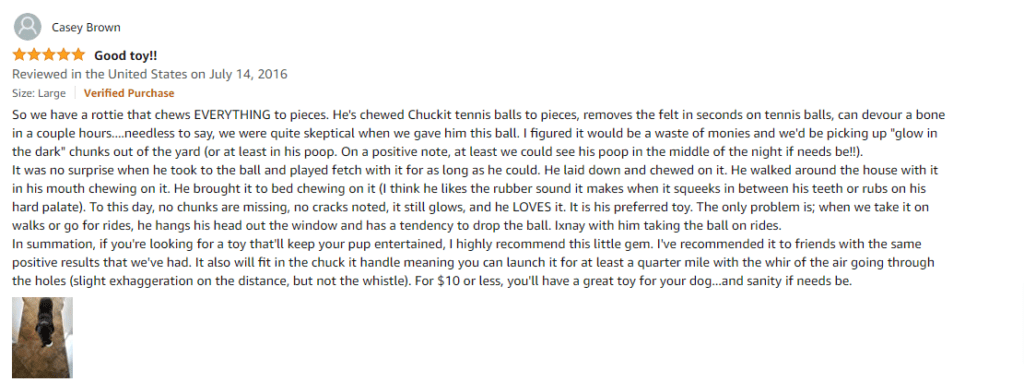
Task: Click the "Size: Large" text
Action: [x=39, y=93]
